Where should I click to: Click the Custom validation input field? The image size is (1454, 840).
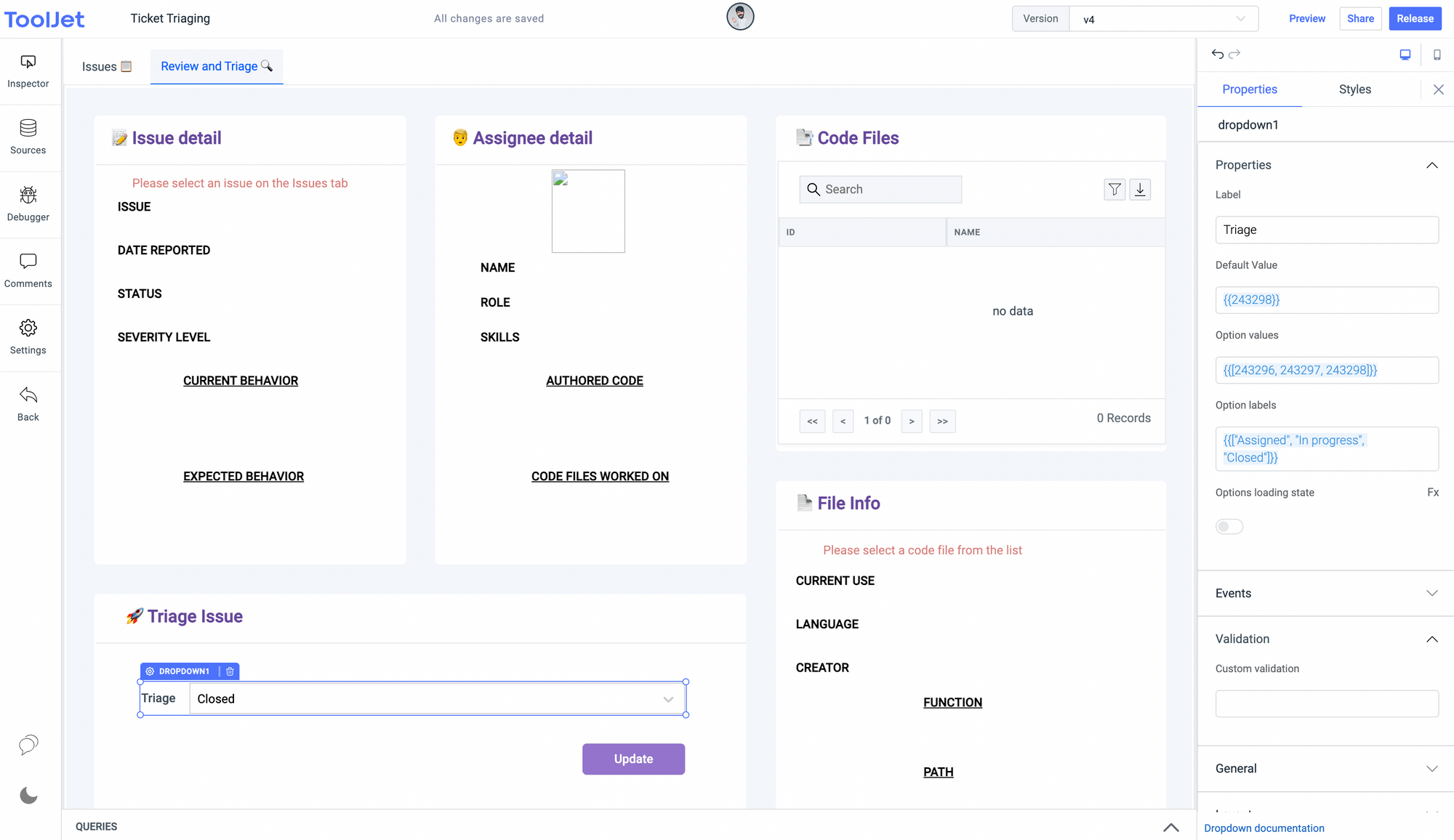(x=1326, y=703)
